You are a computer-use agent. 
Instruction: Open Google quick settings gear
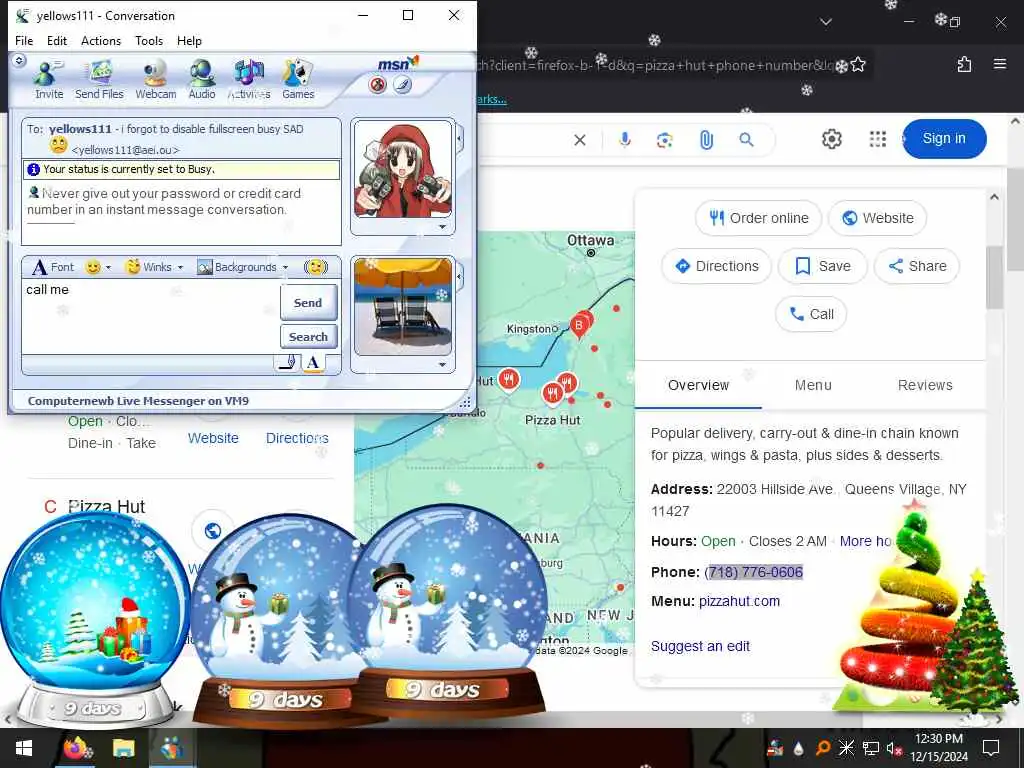pyautogui.click(x=831, y=139)
